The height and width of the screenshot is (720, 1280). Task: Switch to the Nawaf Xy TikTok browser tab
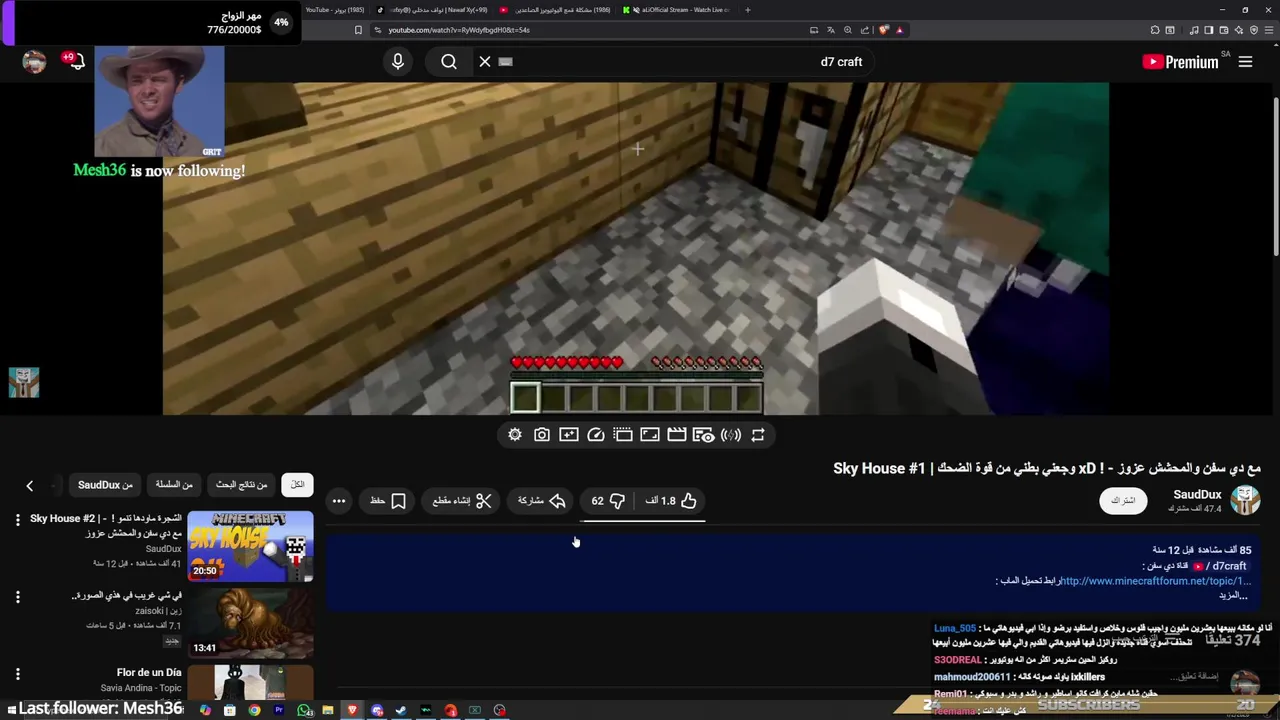pos(436,10)
